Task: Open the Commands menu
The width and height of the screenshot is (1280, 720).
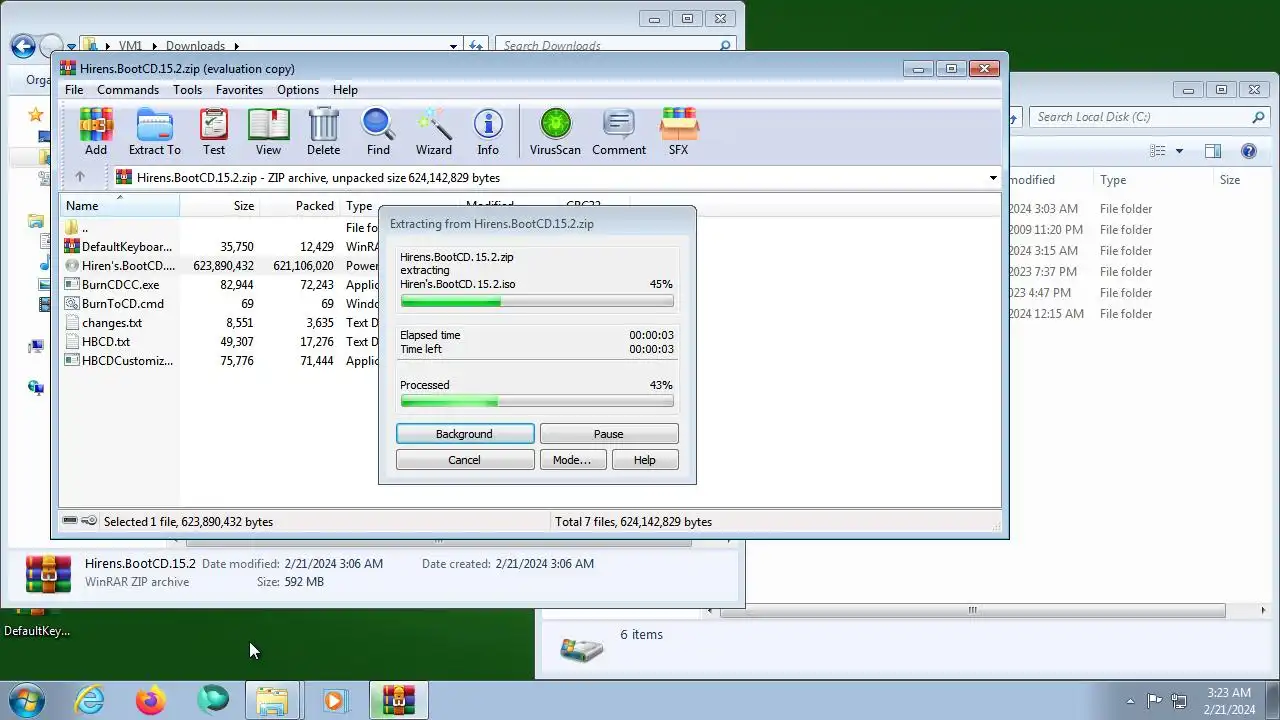Action: [x=128, y=90]
